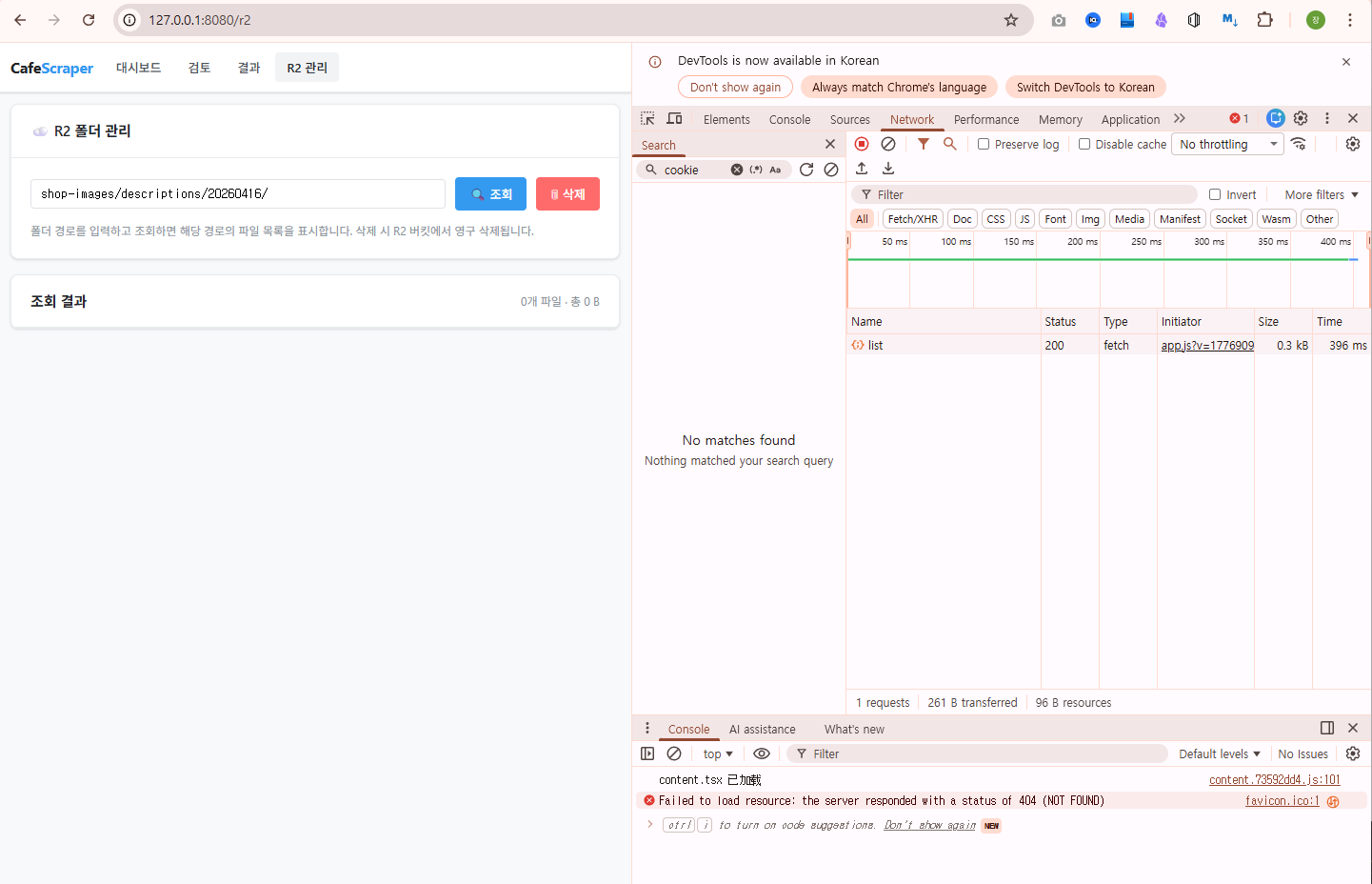
Task: Click Switch DevTools to Korean
Action: click(1085, 87)
